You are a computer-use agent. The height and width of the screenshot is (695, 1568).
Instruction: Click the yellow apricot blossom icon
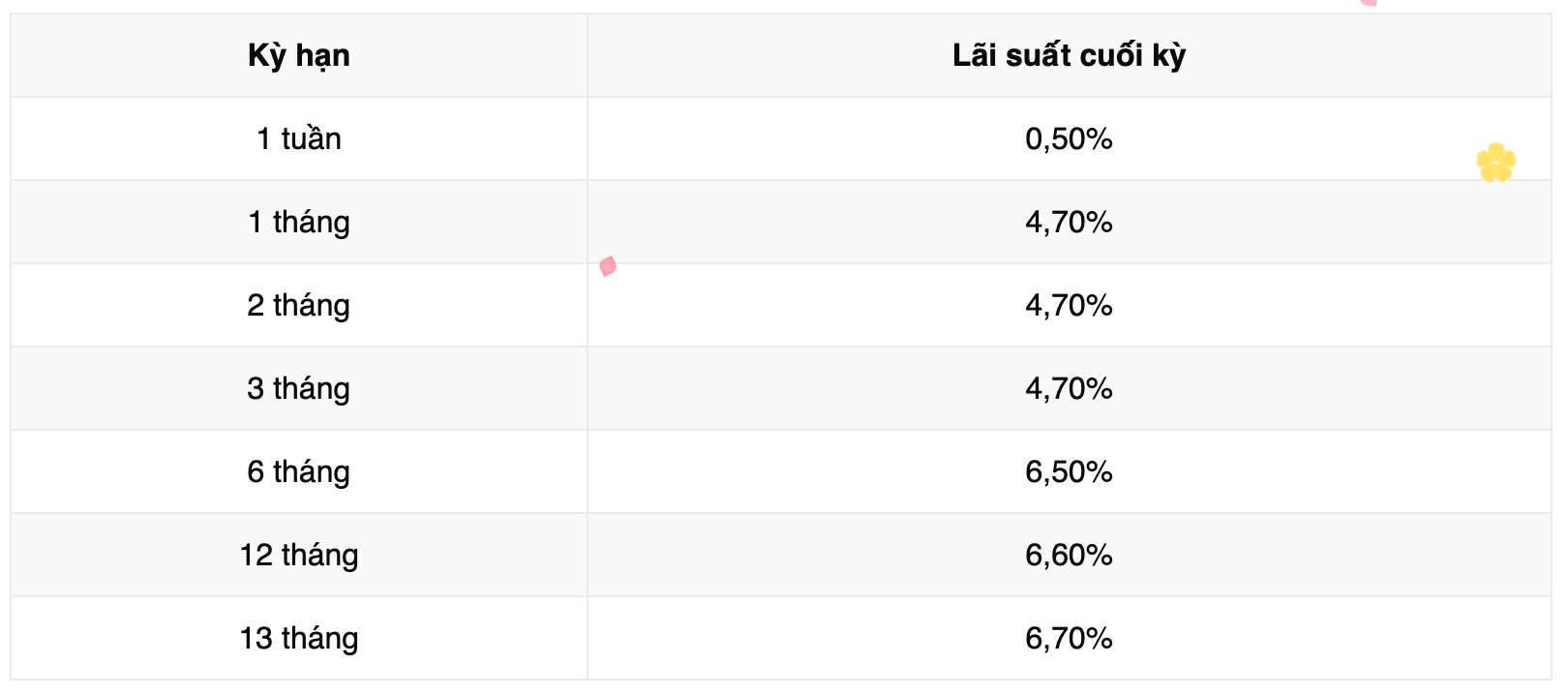(x=1495, y=163)
